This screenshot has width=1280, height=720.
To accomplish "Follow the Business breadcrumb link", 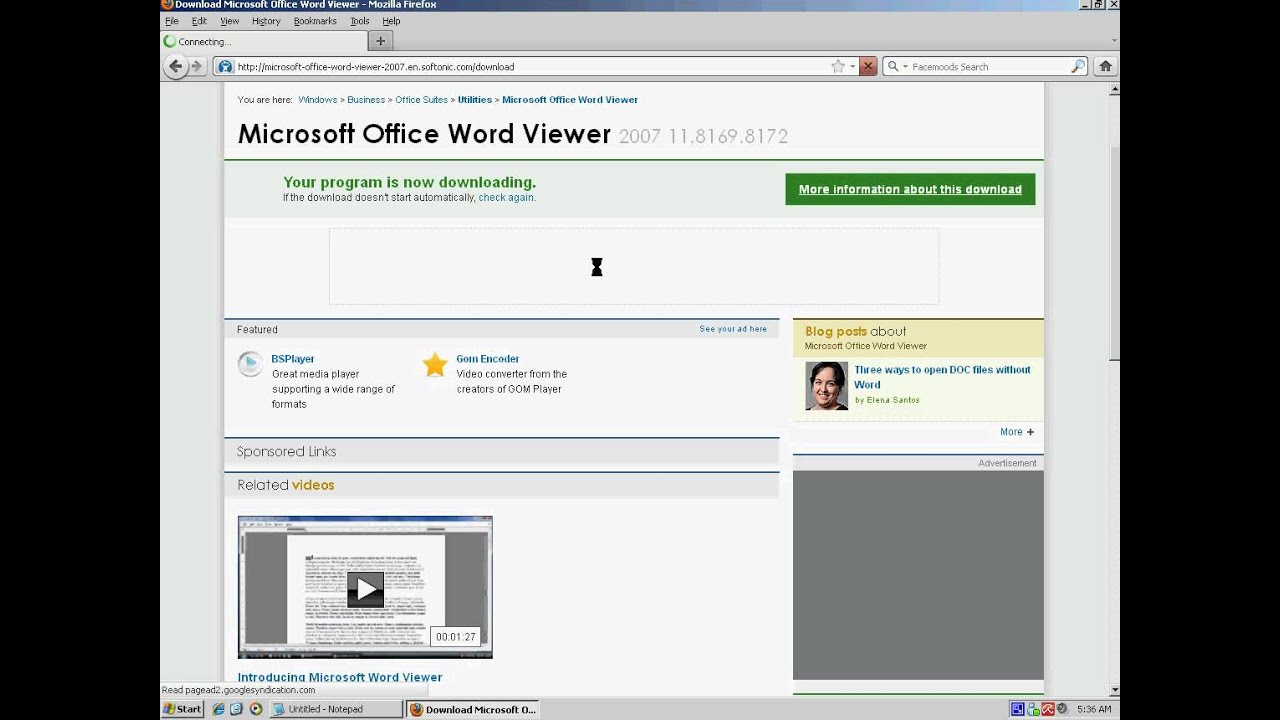I will tap(366, 100).
